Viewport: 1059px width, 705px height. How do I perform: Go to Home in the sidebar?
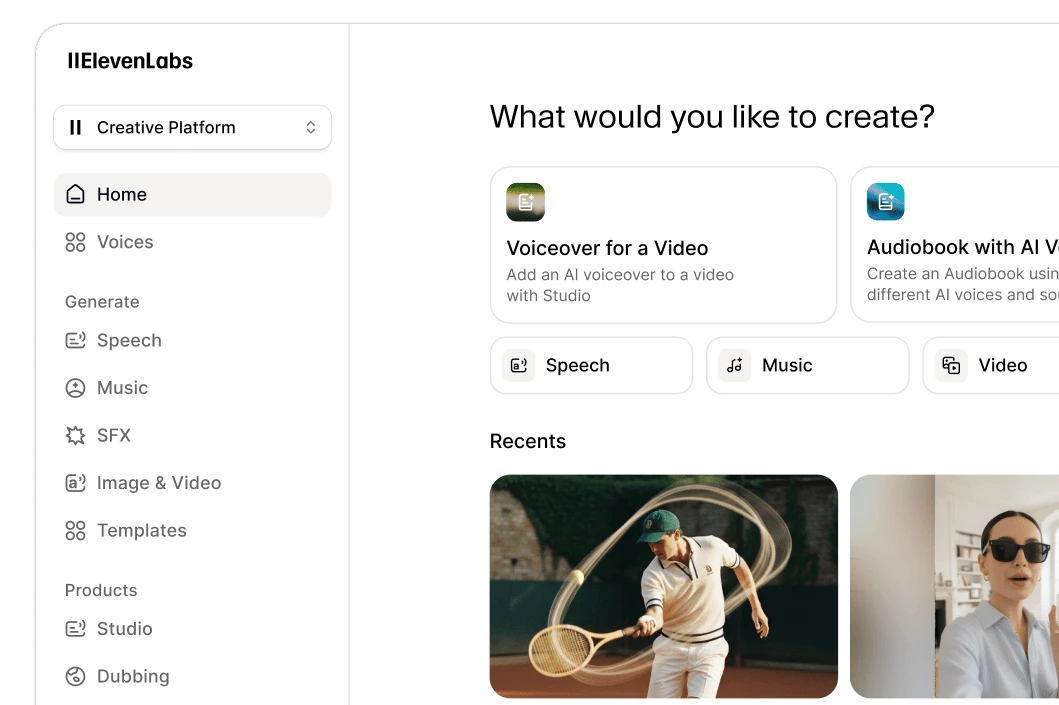192,194
